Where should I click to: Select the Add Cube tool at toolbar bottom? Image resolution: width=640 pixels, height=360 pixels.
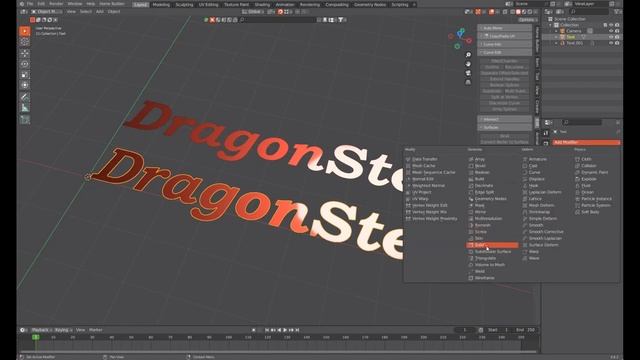[x=25, y=120]
